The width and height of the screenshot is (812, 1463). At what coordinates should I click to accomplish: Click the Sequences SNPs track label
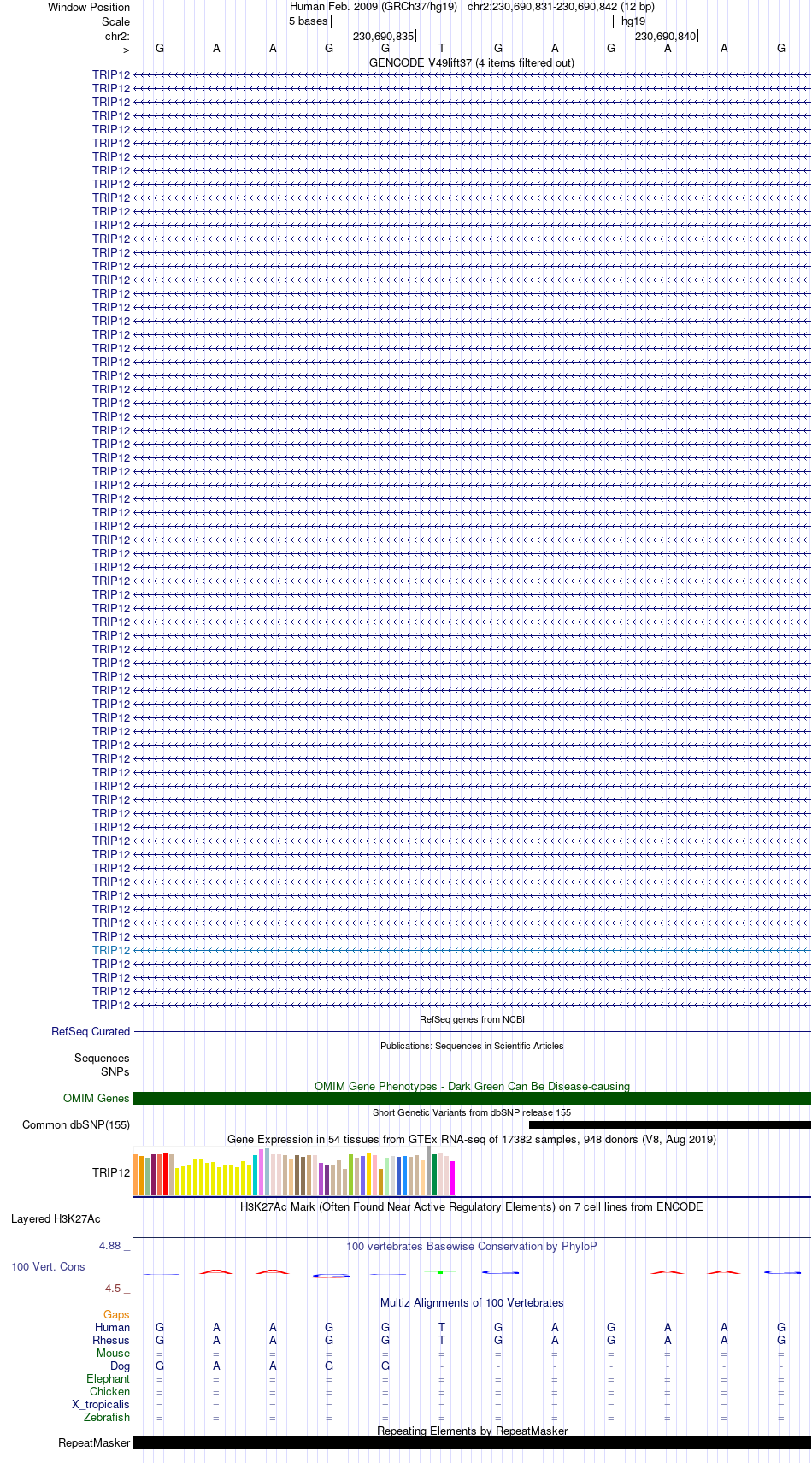(102, 1065)
